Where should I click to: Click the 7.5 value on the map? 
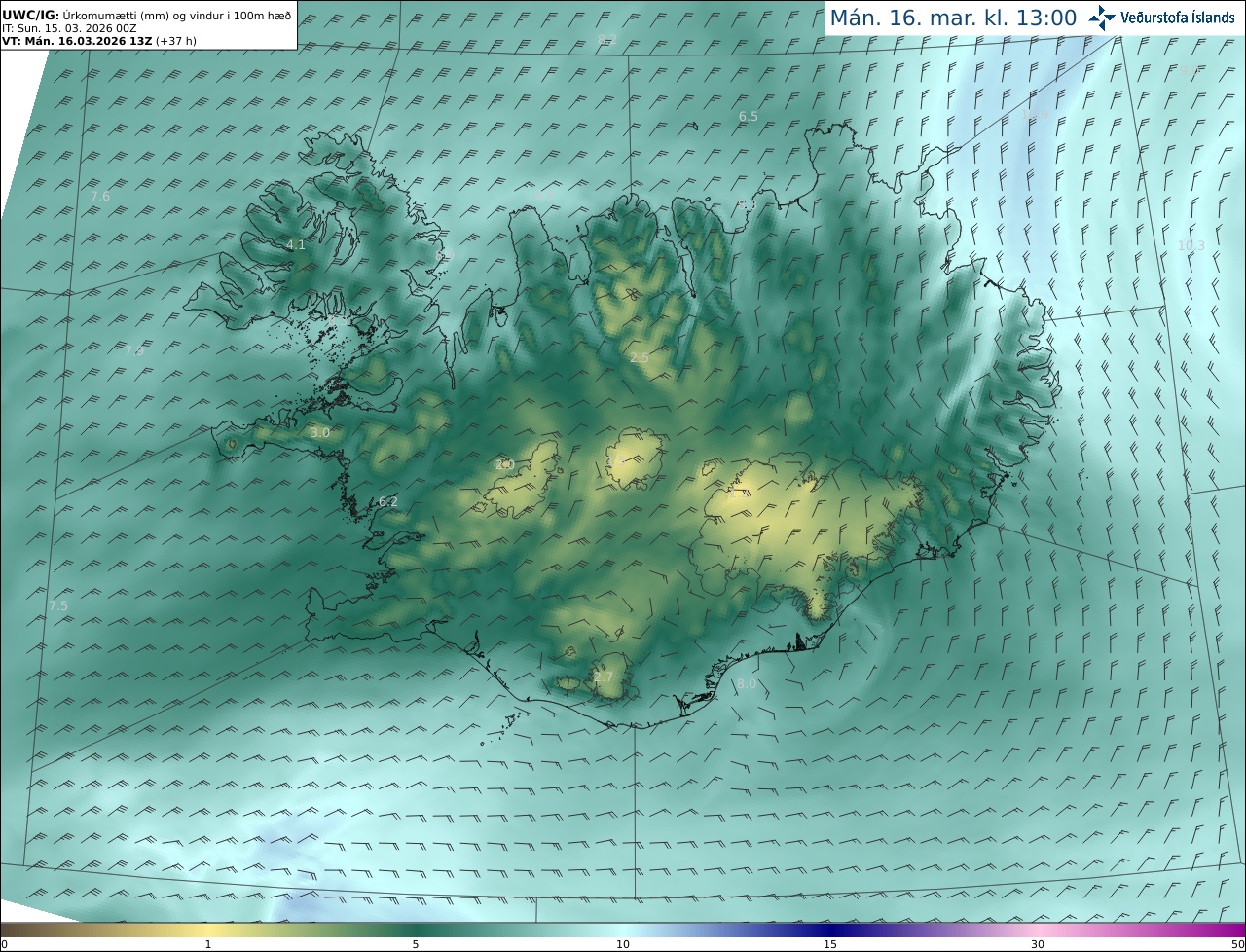pos(58,605)
